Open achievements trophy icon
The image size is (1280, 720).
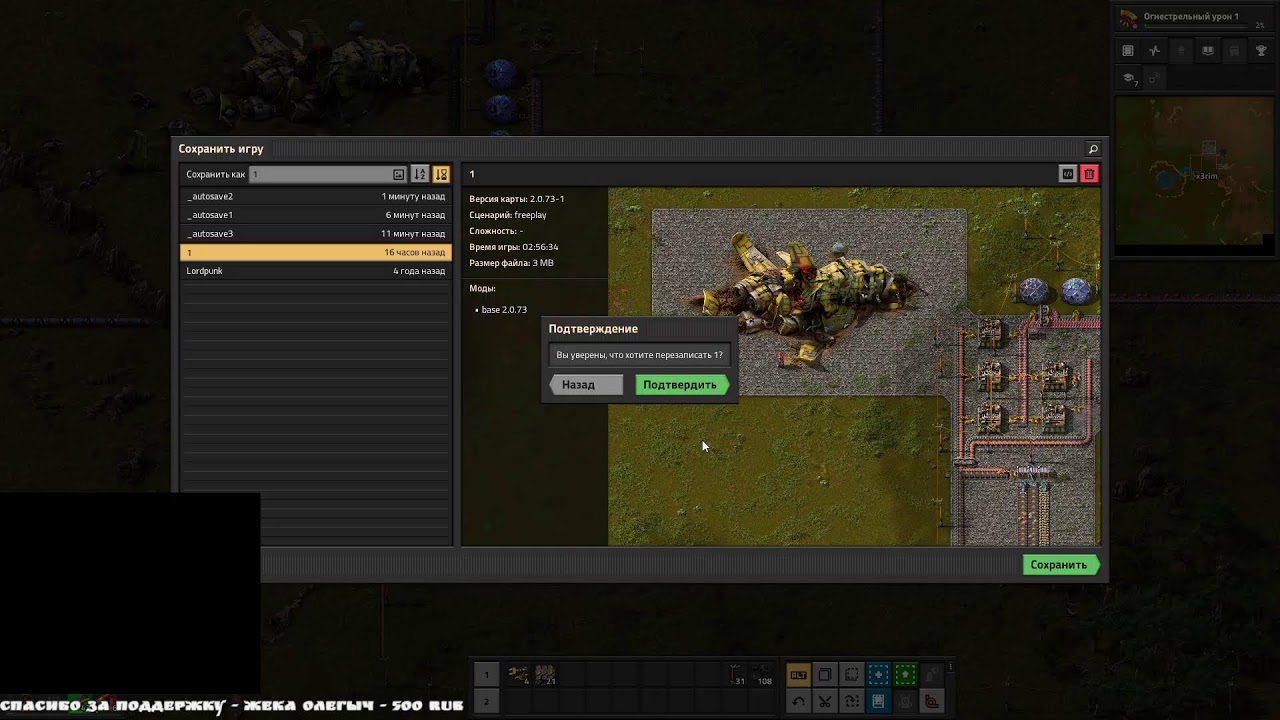tap(1261, 51)
